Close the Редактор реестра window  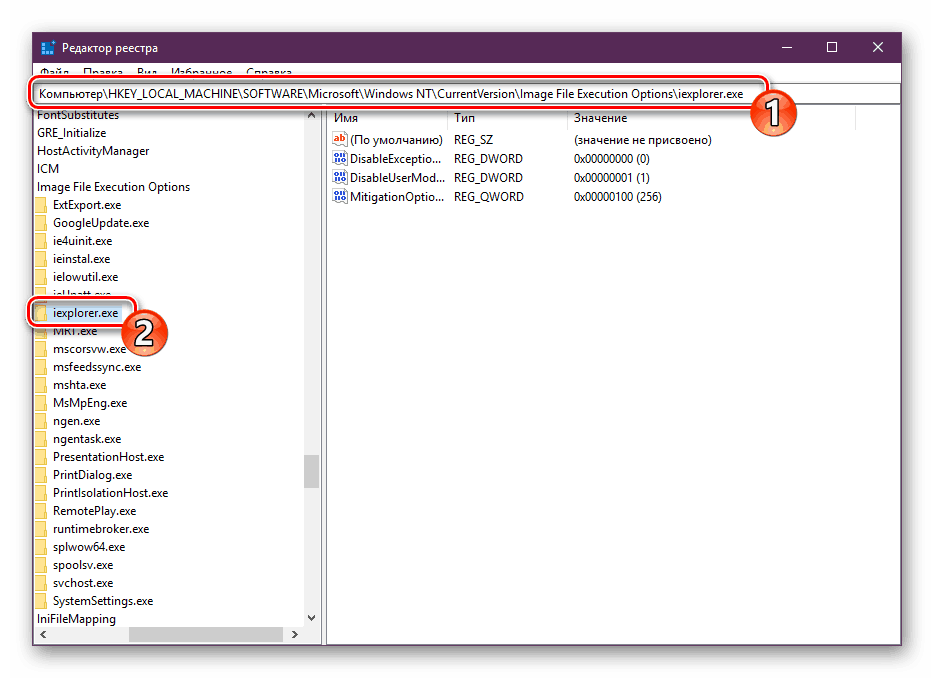click(878, 48)
